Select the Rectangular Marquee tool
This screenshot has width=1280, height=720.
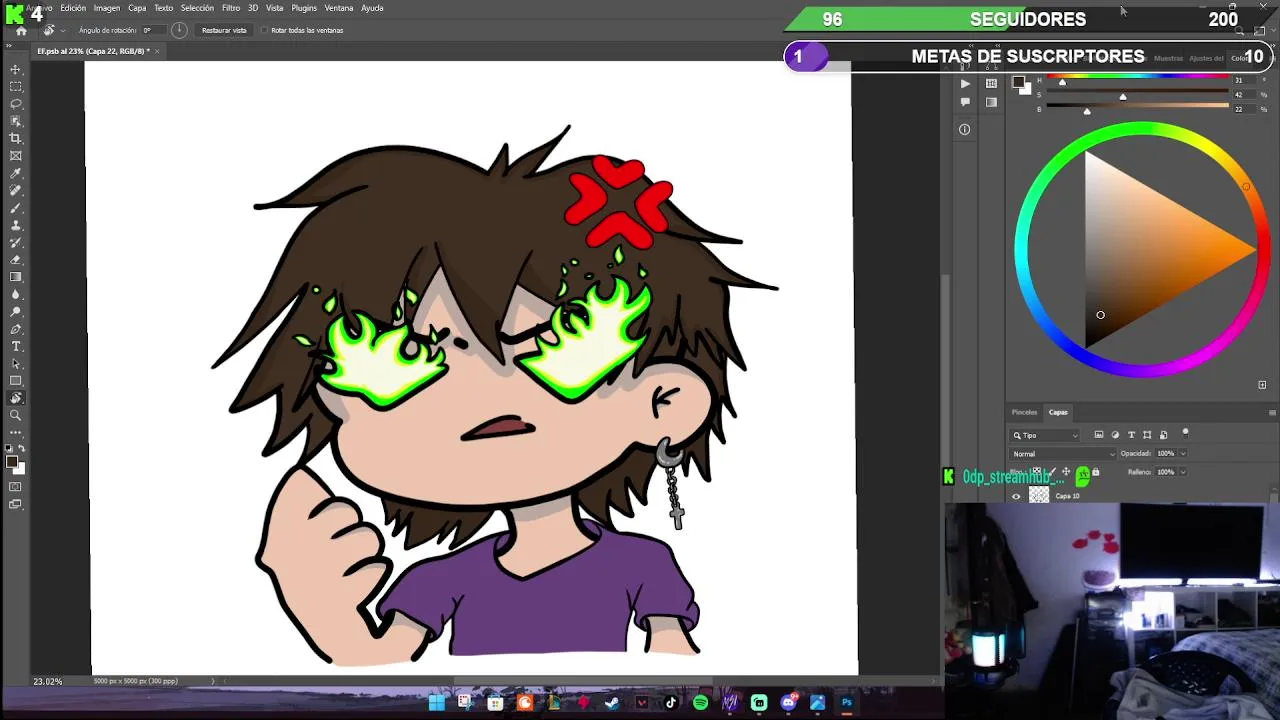(16, 87)
